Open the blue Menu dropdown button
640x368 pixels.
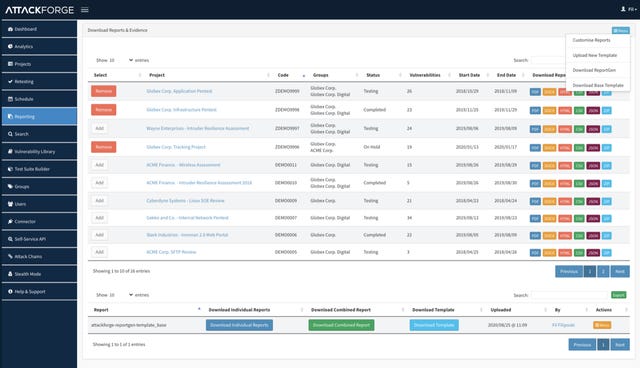point(620,31)
